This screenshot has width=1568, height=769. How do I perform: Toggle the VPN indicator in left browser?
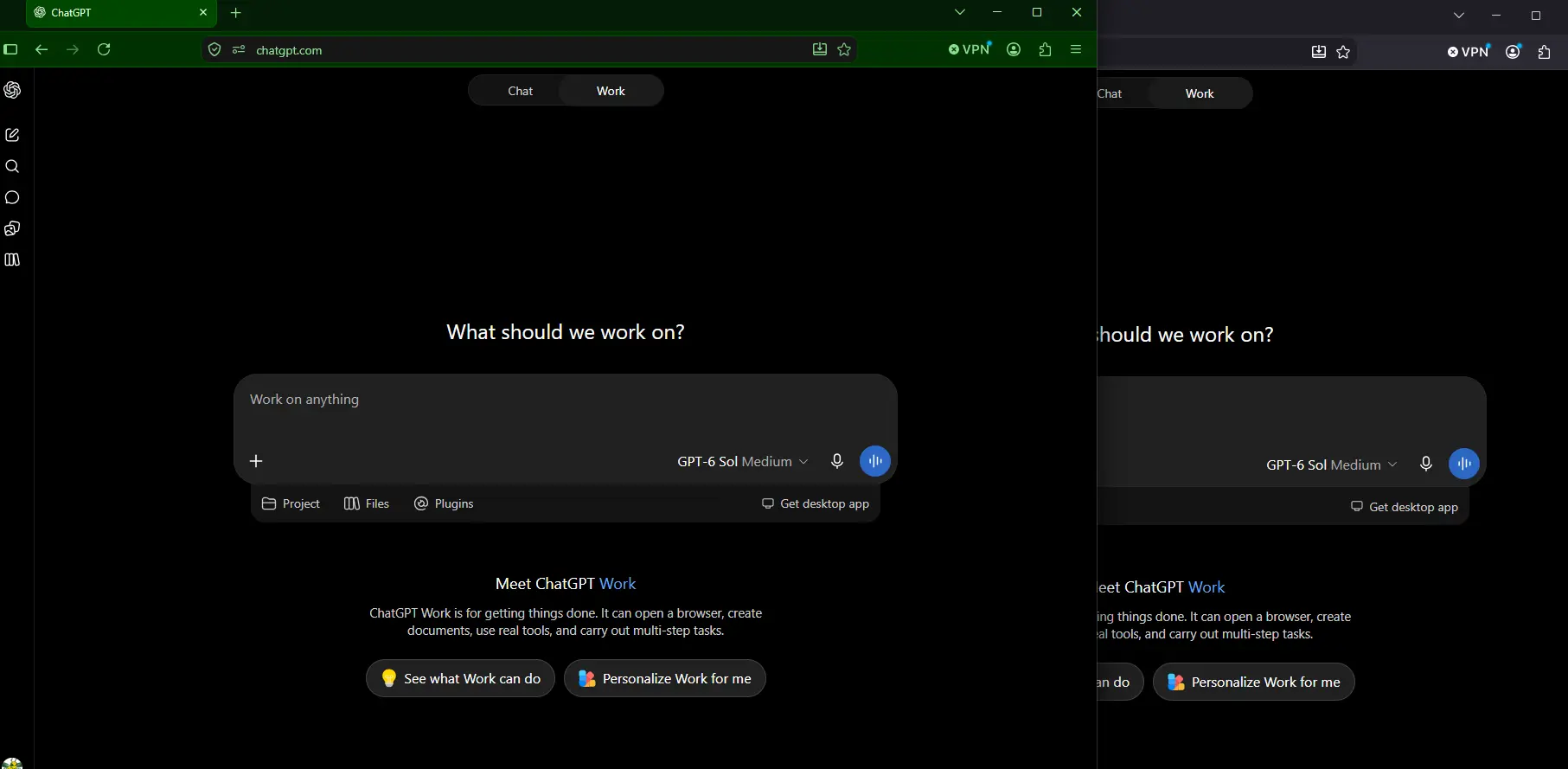(970, 49)
